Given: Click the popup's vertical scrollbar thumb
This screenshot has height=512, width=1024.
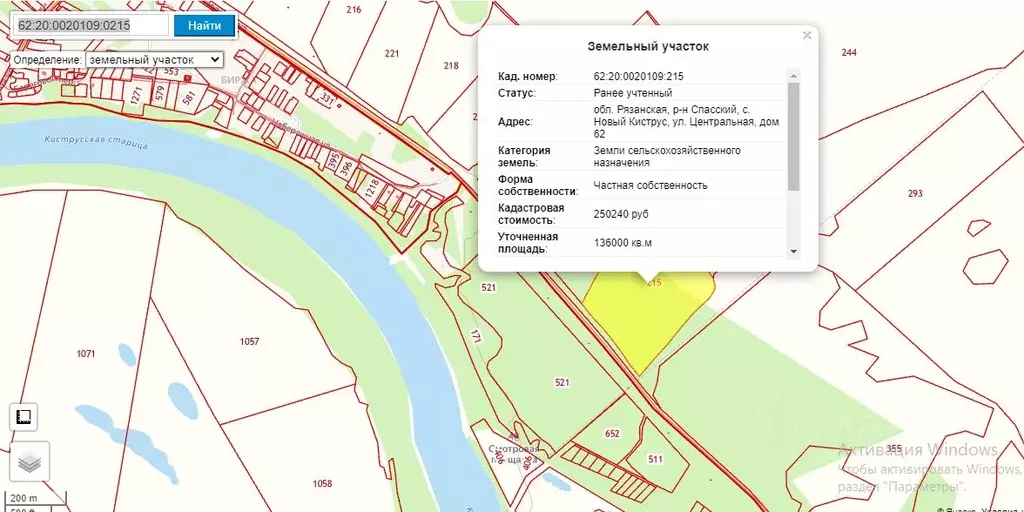Looking at the screenshot, I should tap(793, 136).
